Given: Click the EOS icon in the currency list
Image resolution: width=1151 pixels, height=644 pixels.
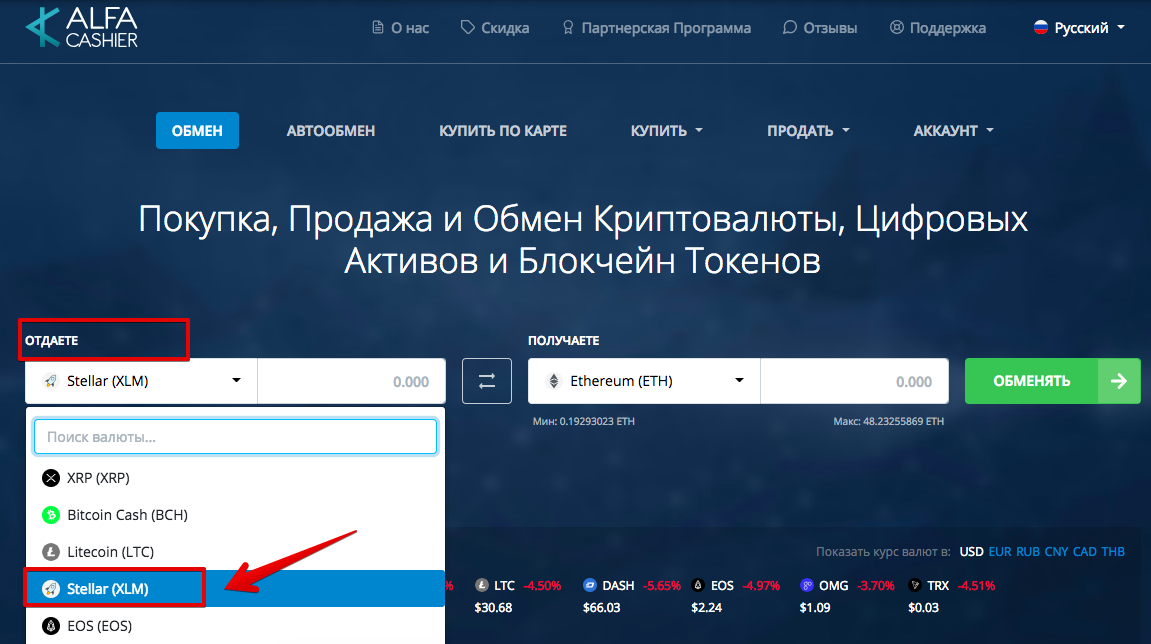Looking at the screenshot, I should coord(51,626).
